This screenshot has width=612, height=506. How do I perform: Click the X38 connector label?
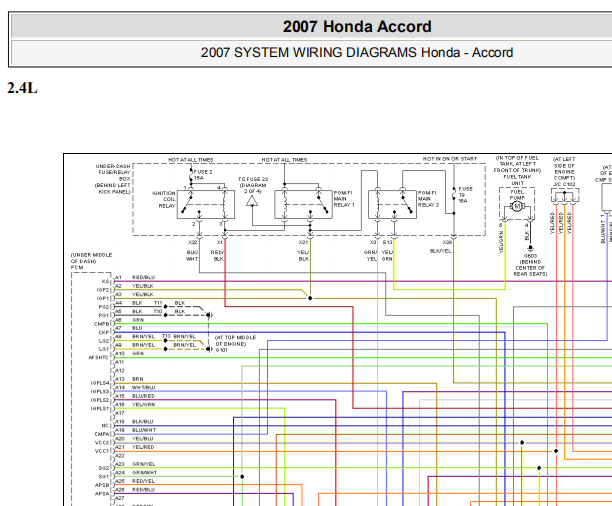coord(447,242)
